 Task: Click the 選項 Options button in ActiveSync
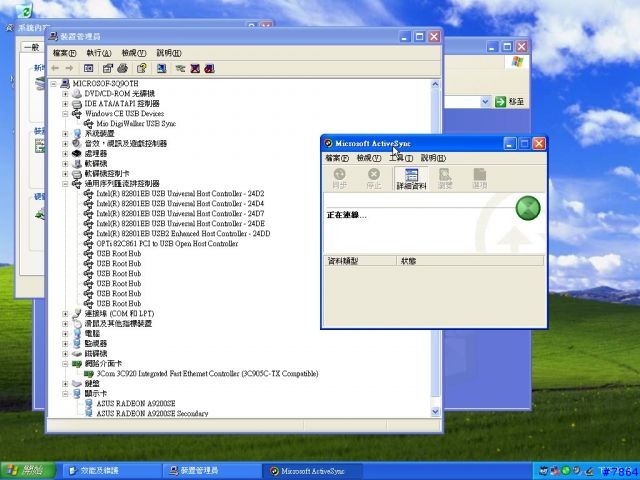coord(480,179)
